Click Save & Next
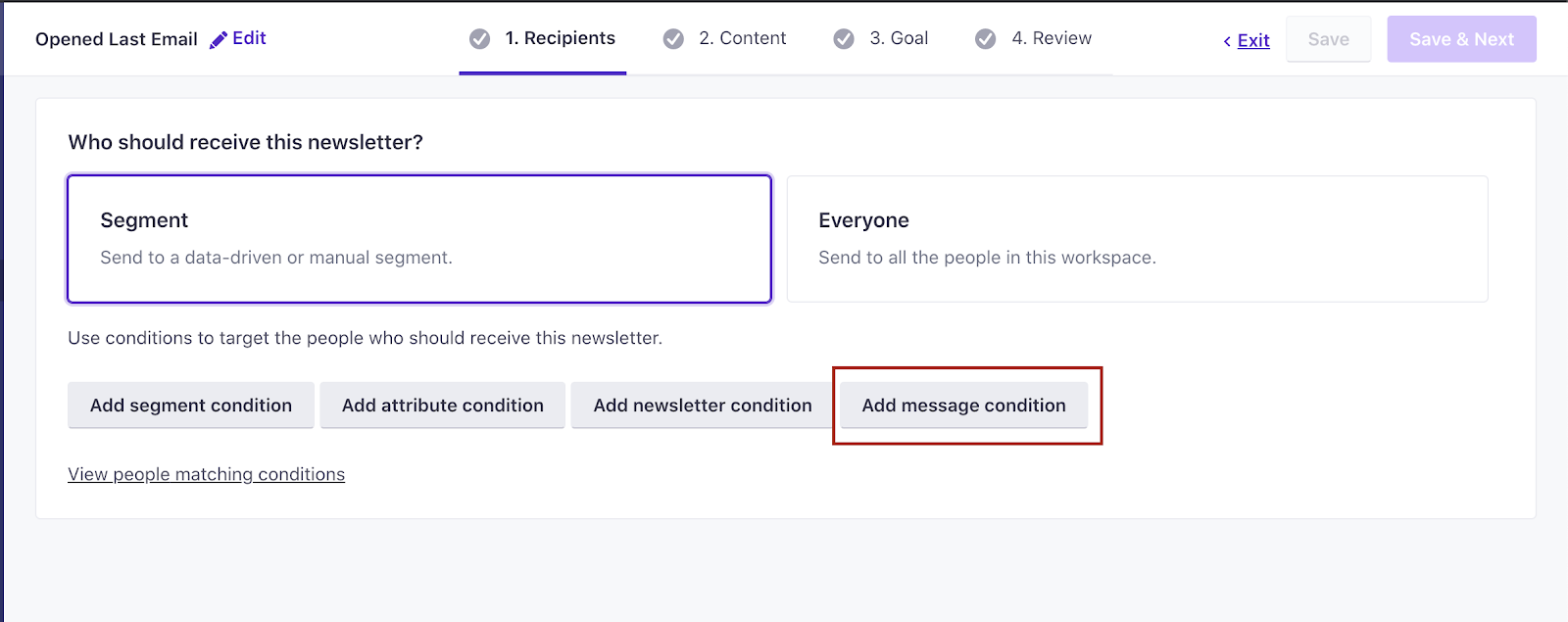1568x622 pixels. [x=1461, y=39]
